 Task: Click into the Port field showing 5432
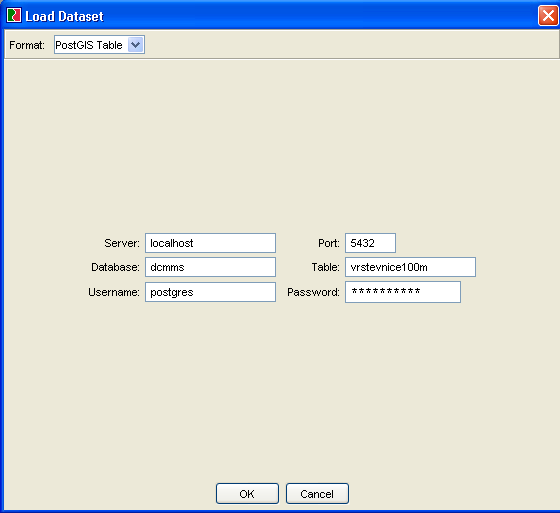pyautogui.click(x=370, y=243)
